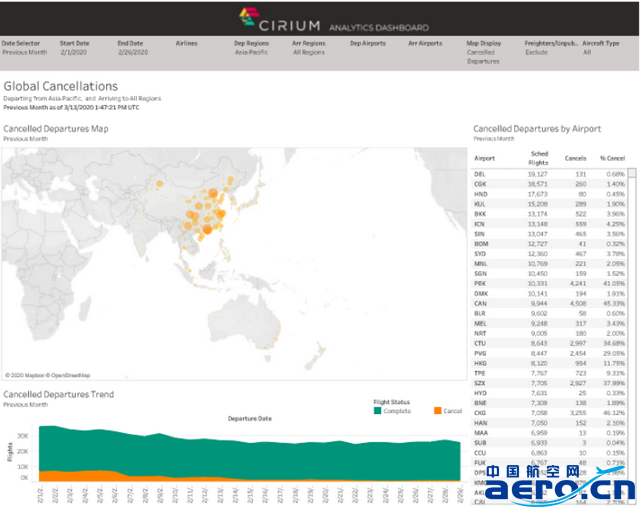Click the green Complete legend swatch
The image size is (640, 512).
378,411
